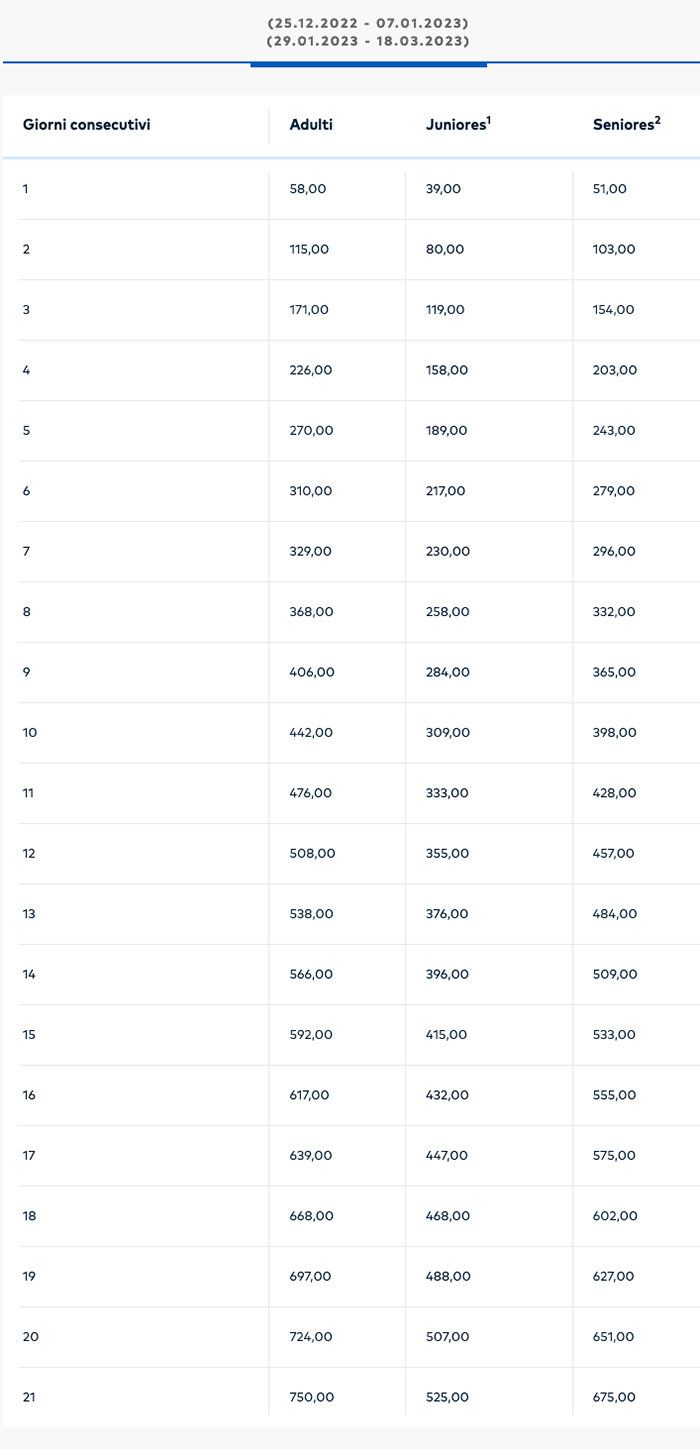This screenshot has height=1449, width=700.
Task: Click the Giorni consecutivi column header
Action: 87,125
